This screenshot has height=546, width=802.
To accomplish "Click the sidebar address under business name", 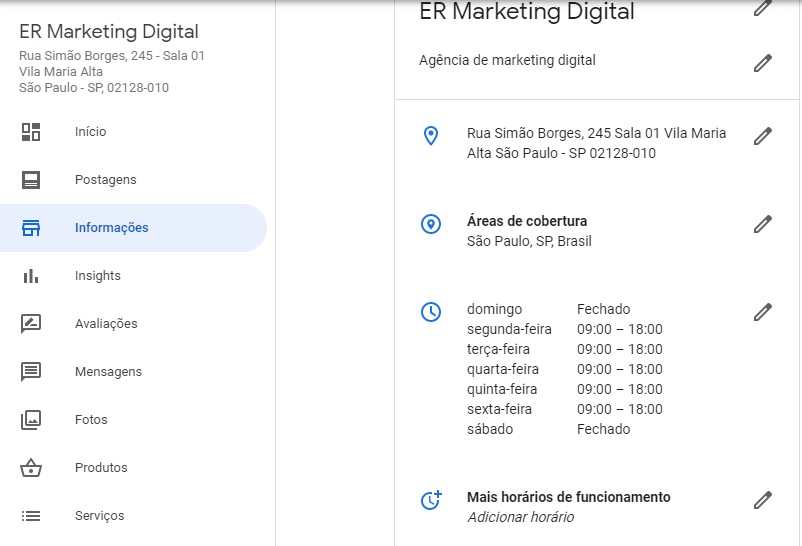I will (x=112, y=72).
